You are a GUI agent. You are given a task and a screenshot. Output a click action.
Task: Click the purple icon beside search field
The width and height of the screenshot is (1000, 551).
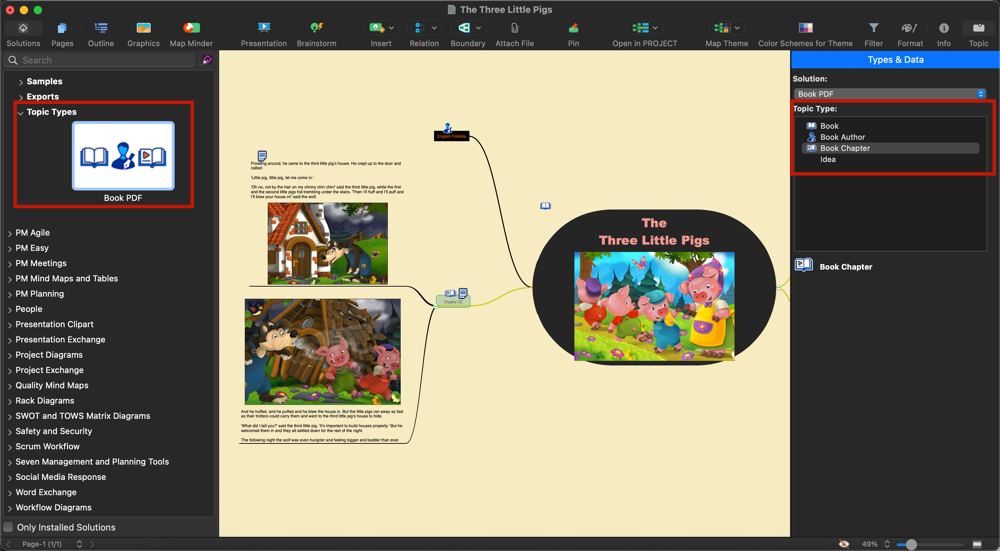click(x=207, y=60)
